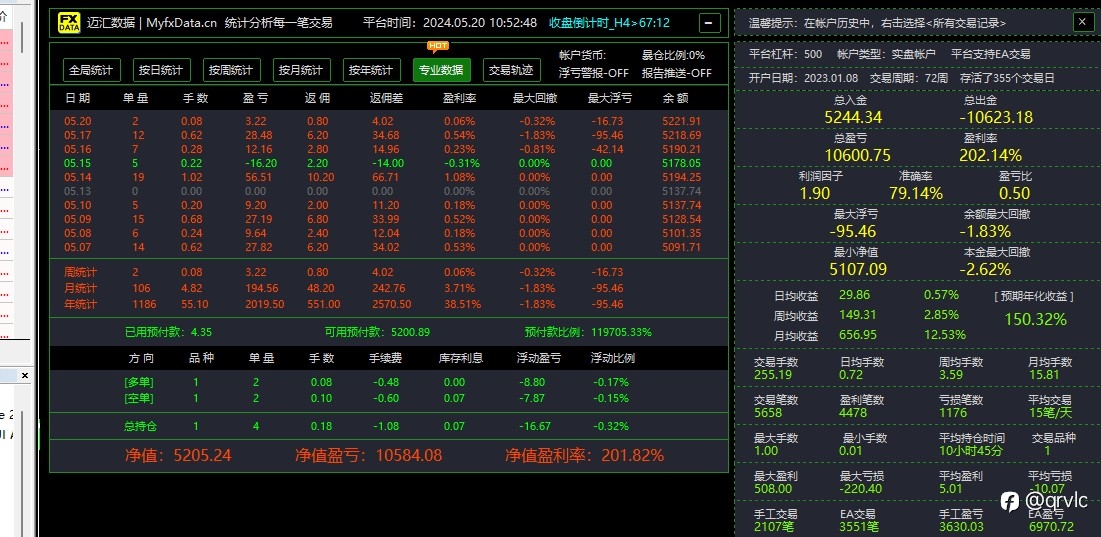Click the 收盘倒计时_H4 countdown

[609, 23]
